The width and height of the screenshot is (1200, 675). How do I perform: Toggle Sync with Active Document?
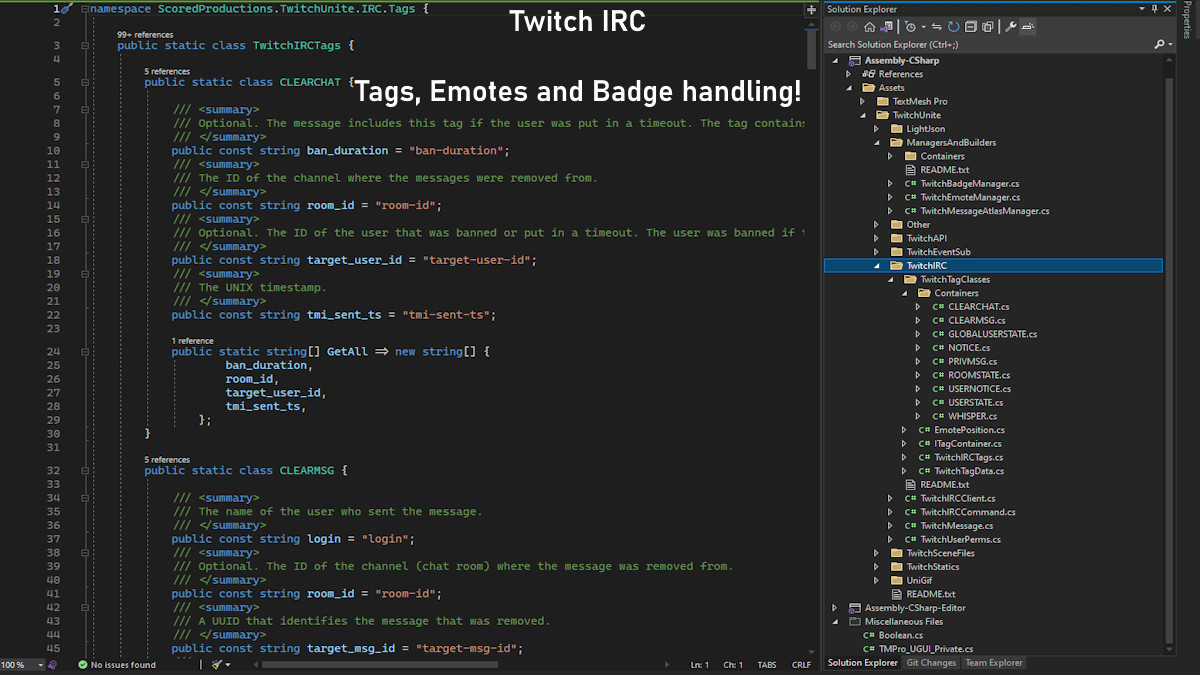coord(936,27)
